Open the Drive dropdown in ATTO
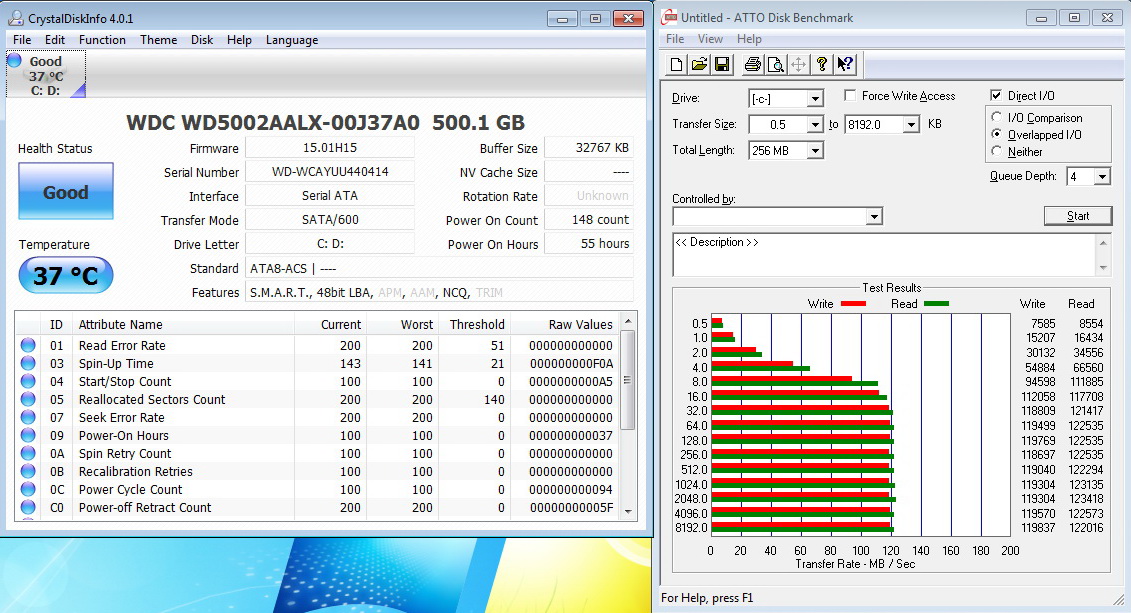The height and width of the screenshot is (613, 1131). pos(815,98)
